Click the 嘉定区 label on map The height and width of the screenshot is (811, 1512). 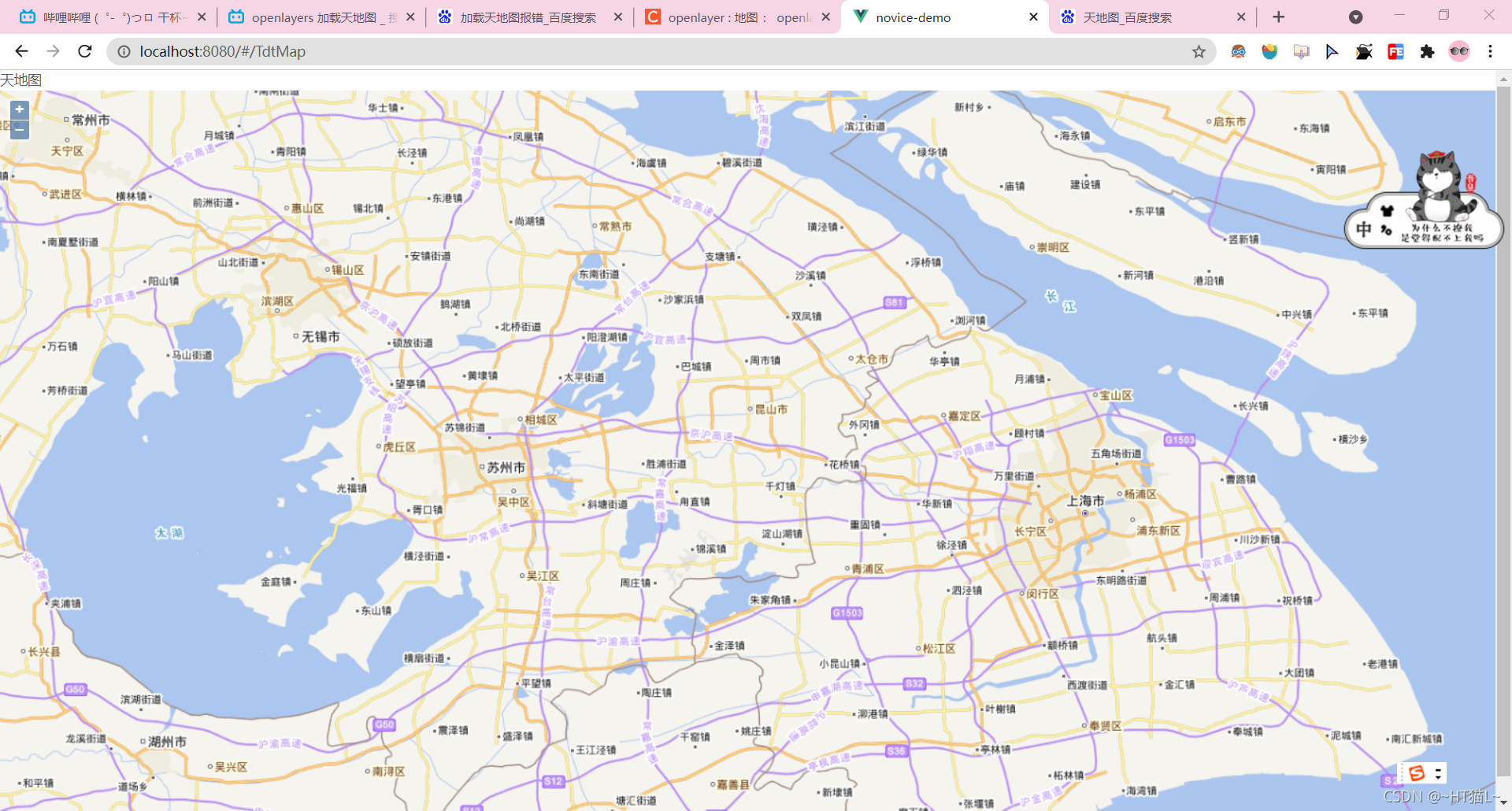coord(965,416)
